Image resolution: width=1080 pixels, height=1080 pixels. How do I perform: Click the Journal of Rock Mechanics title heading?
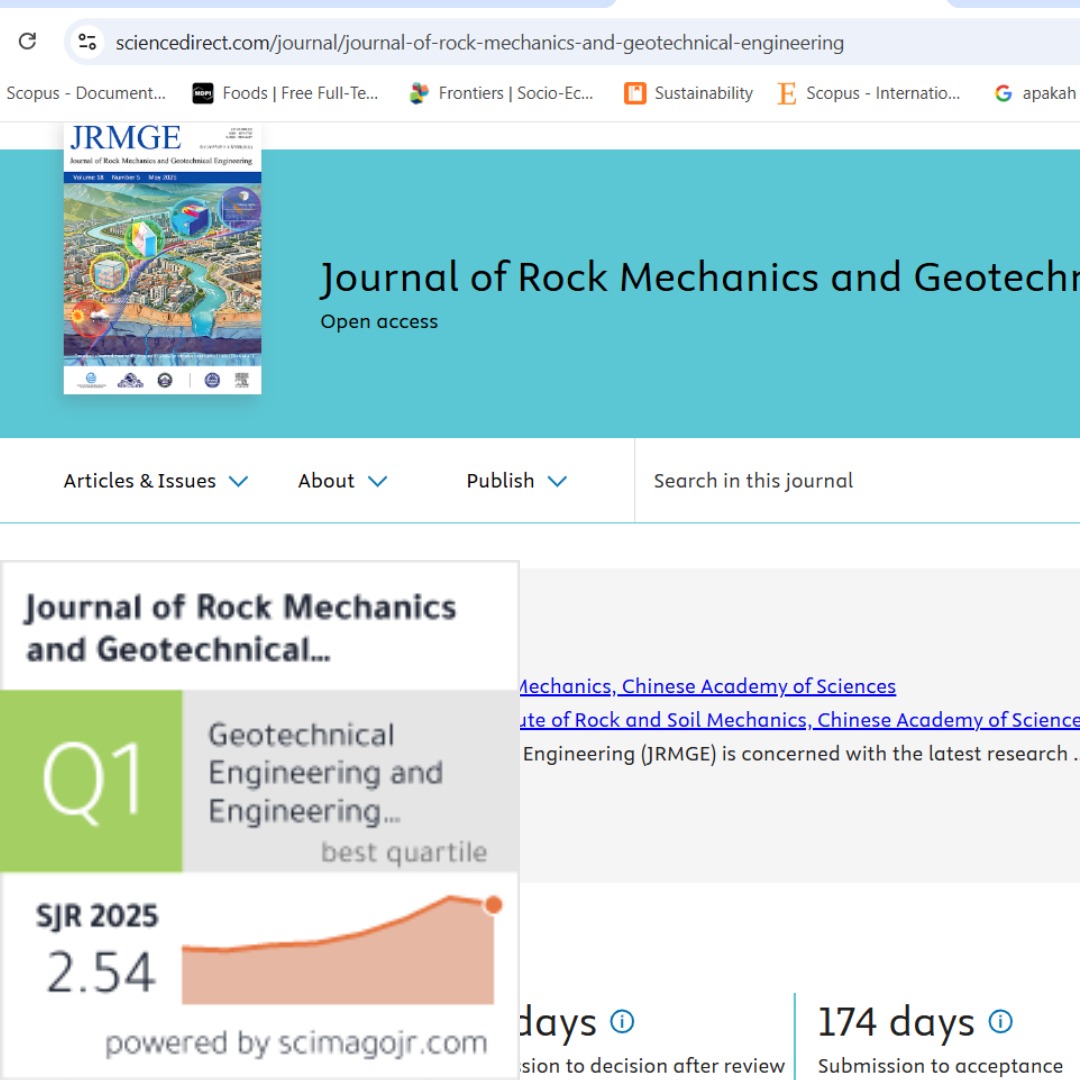coord(699,278)
